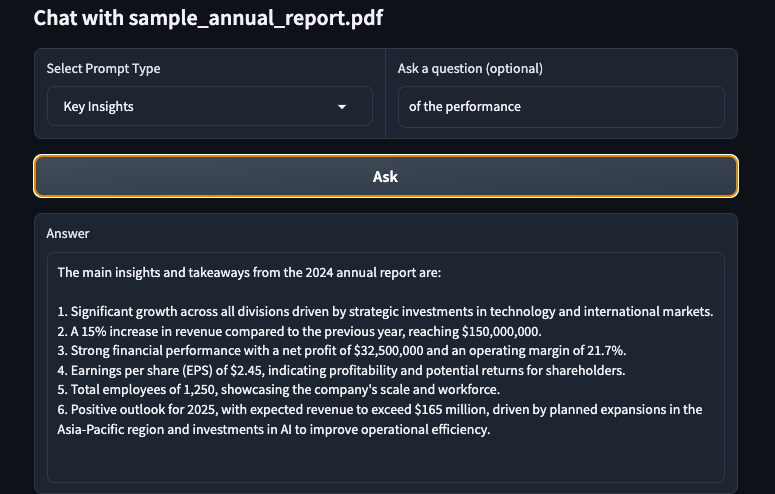This screenshot has width=775, height=494.
Task: Click answer line 1 about significant growth
Action: point(386,312)
